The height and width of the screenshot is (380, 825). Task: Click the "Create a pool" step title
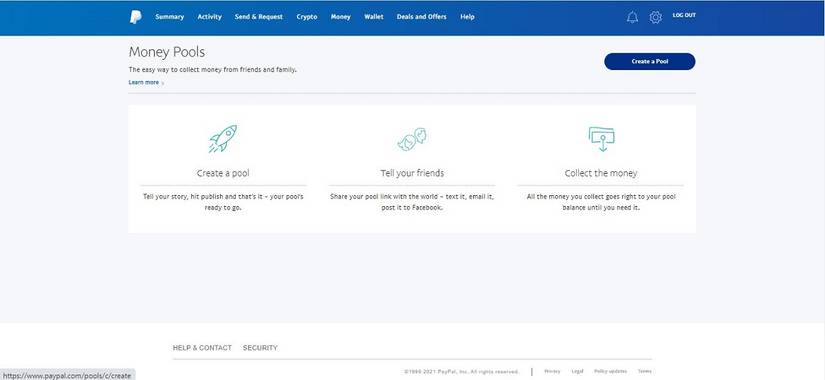click(x=223, y=173)
